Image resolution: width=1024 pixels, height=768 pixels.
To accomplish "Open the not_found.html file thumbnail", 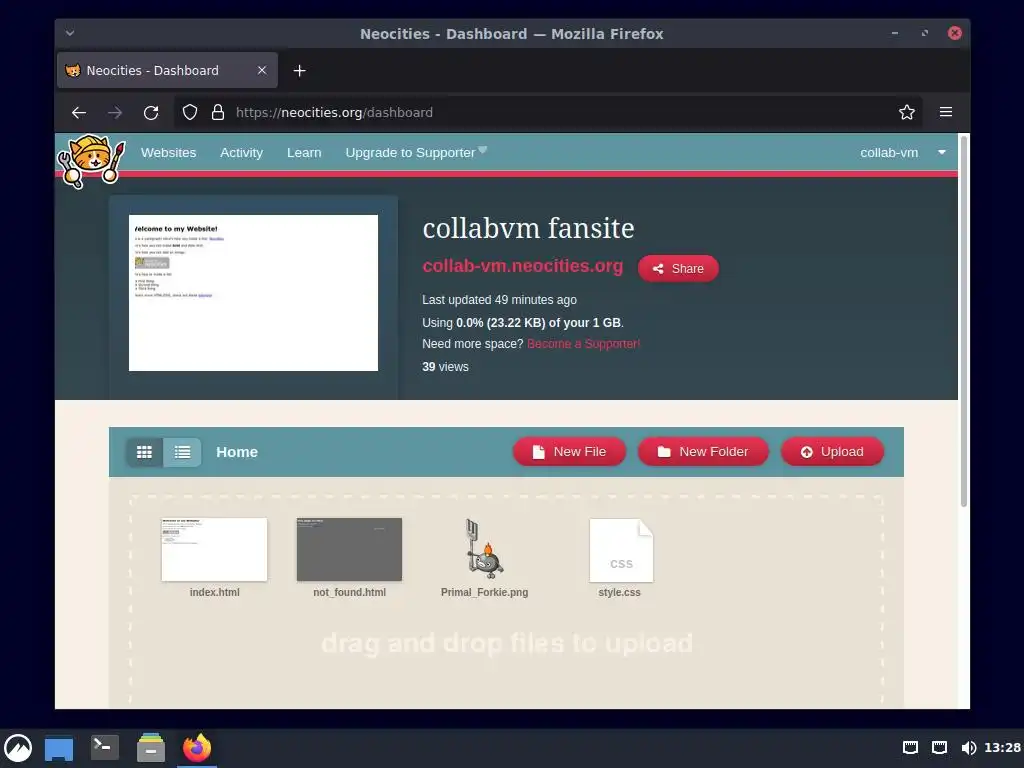I will [349, 549].
